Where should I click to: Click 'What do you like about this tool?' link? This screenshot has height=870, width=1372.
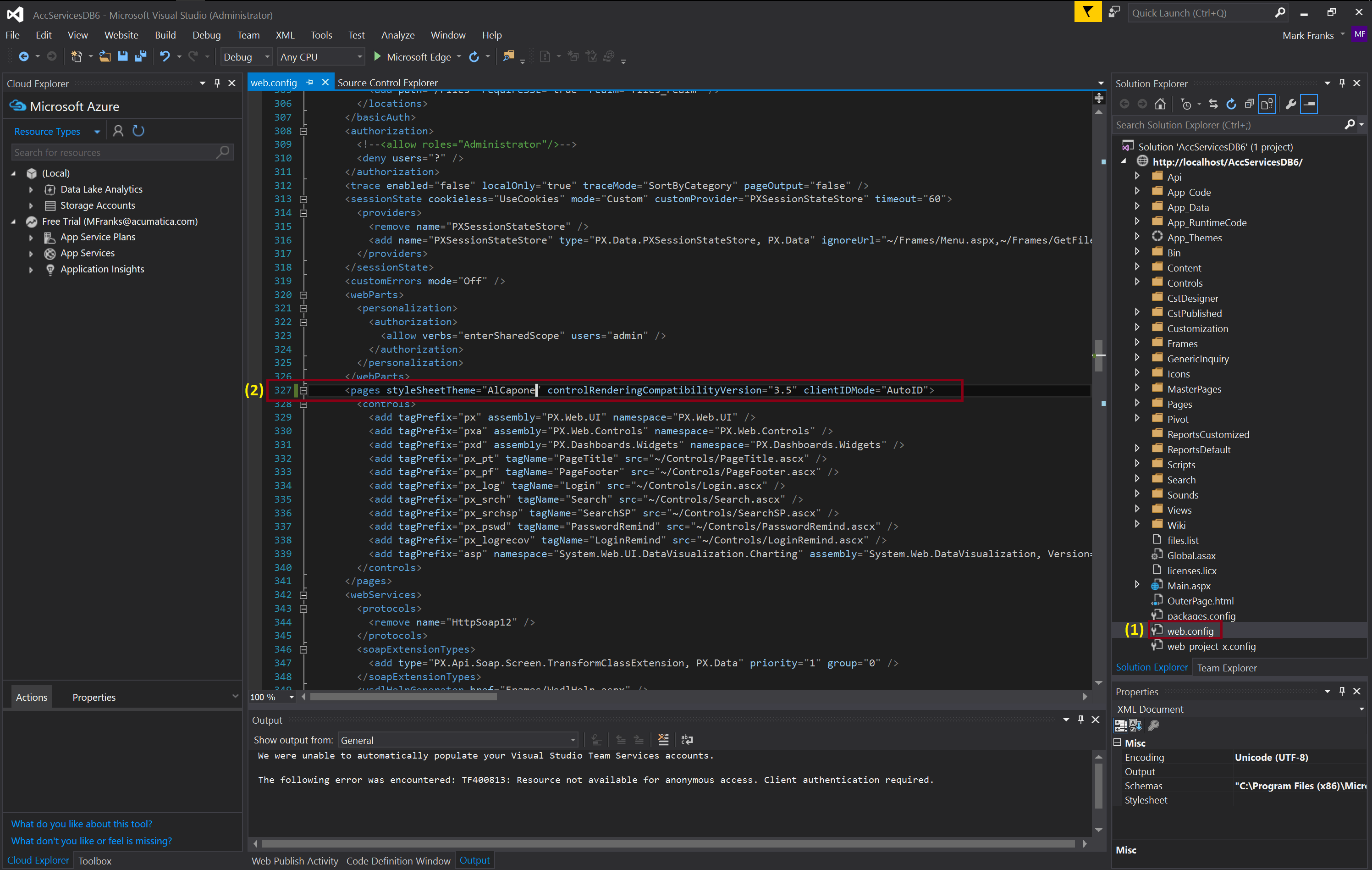tap(82, 824)
